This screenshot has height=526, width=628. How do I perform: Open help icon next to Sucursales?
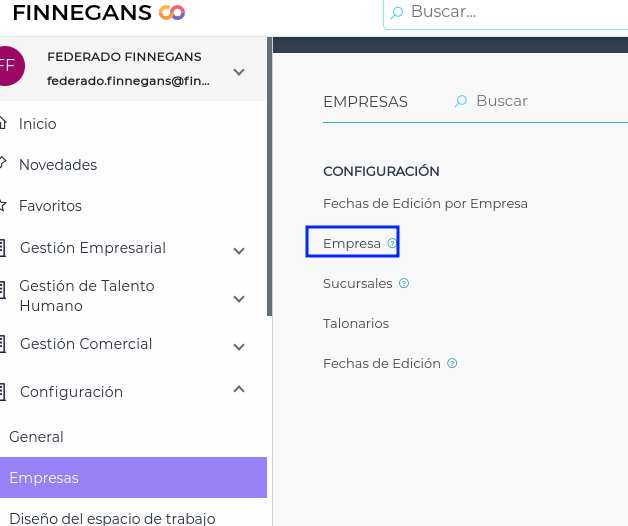[x=404, y=283]
